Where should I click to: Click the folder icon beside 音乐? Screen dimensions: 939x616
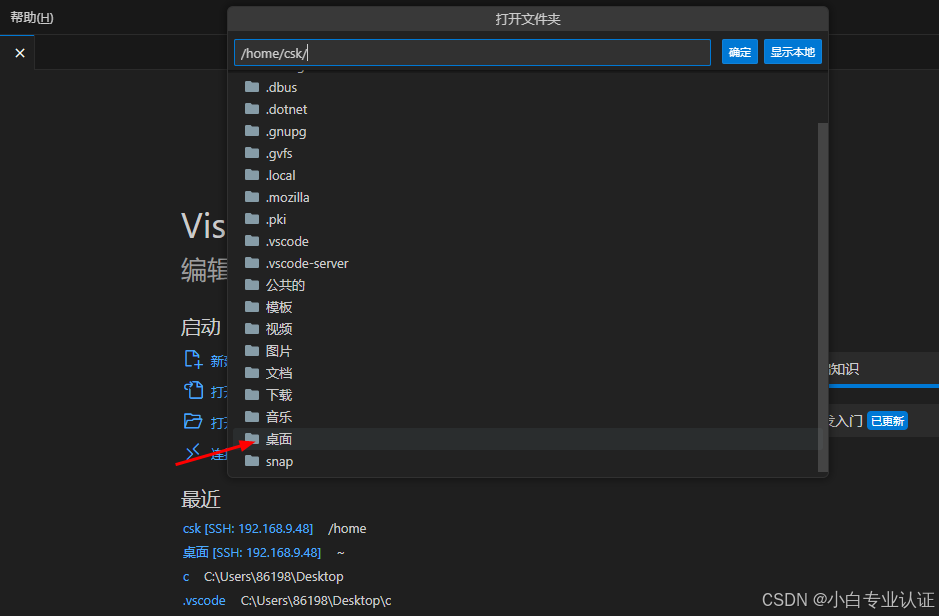(251, 417)
